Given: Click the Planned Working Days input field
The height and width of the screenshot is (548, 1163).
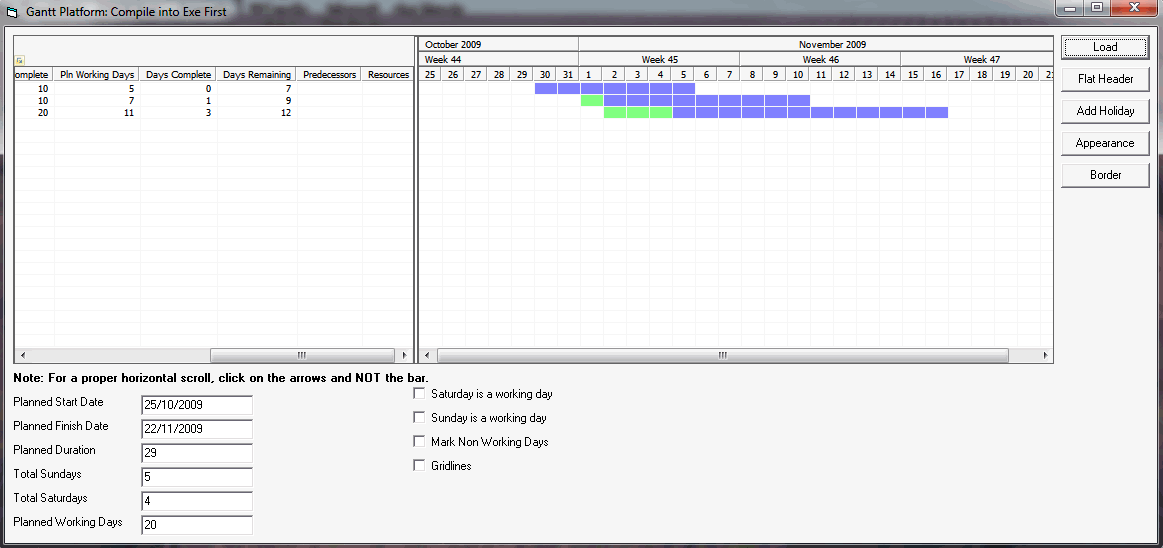Looking at the screenshot, I should pyautogui.click(x=197, y=525).
